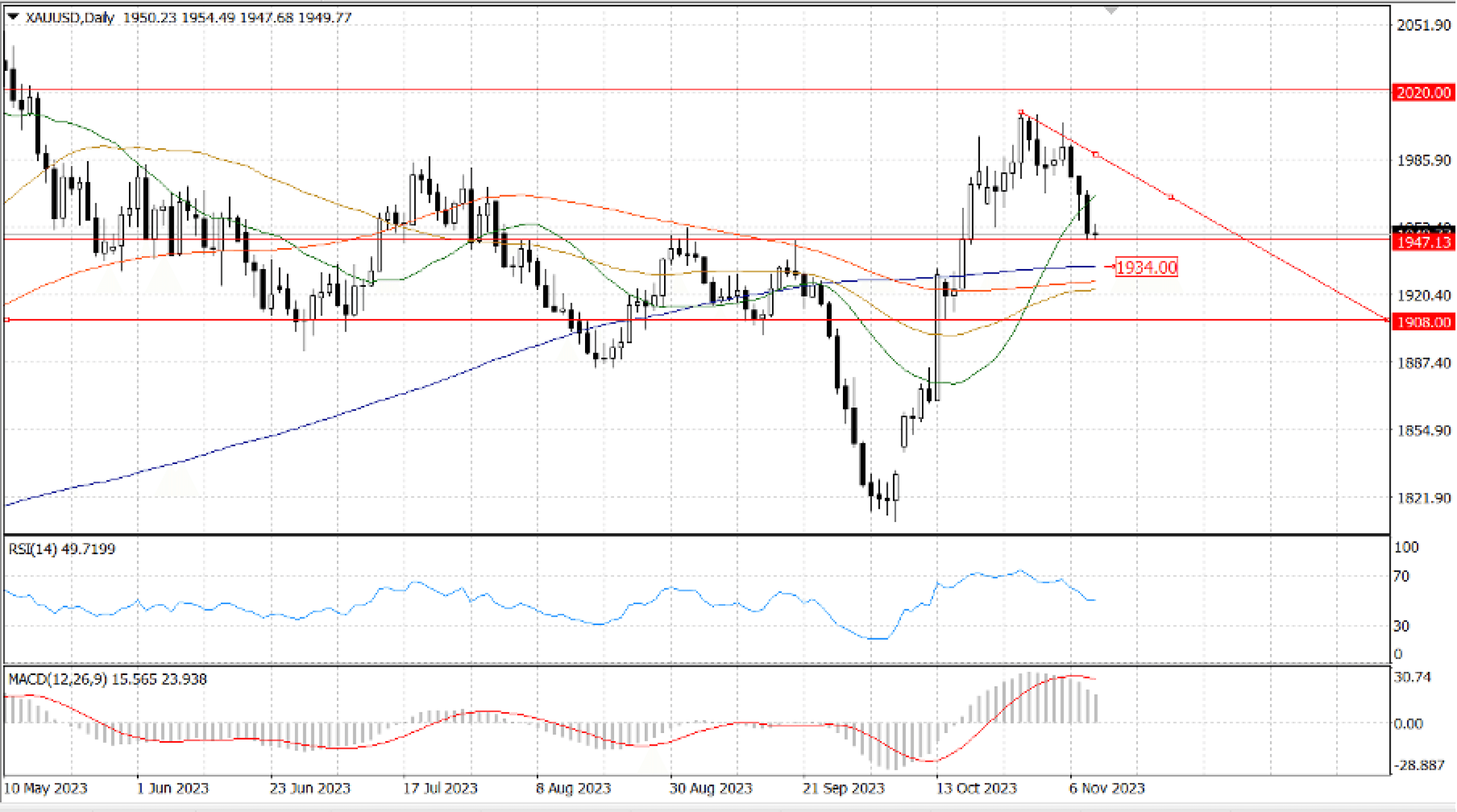
Task: Click the 13 Oct 2023 date label
Action: (976, 788)
